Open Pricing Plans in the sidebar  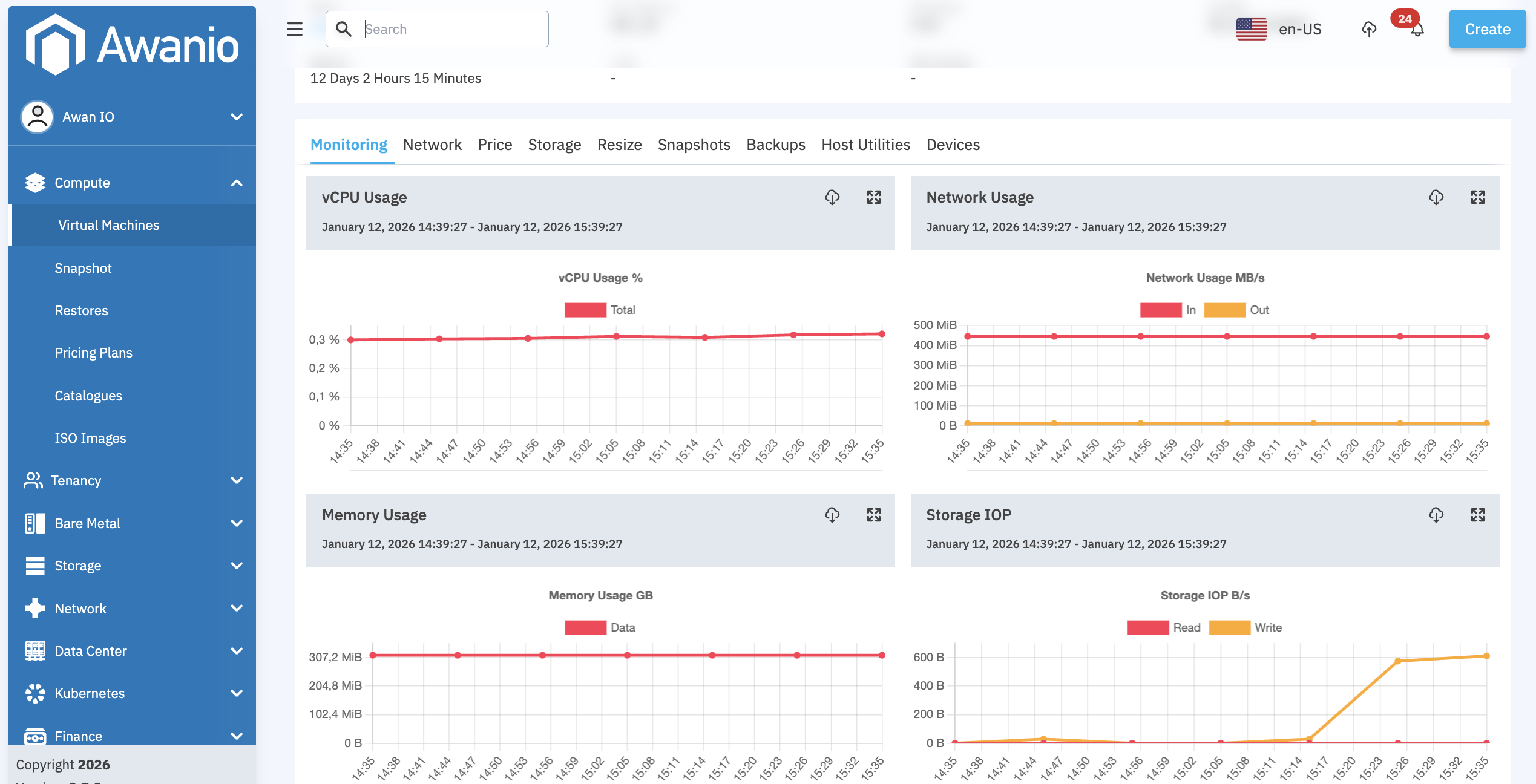point(94,353)
